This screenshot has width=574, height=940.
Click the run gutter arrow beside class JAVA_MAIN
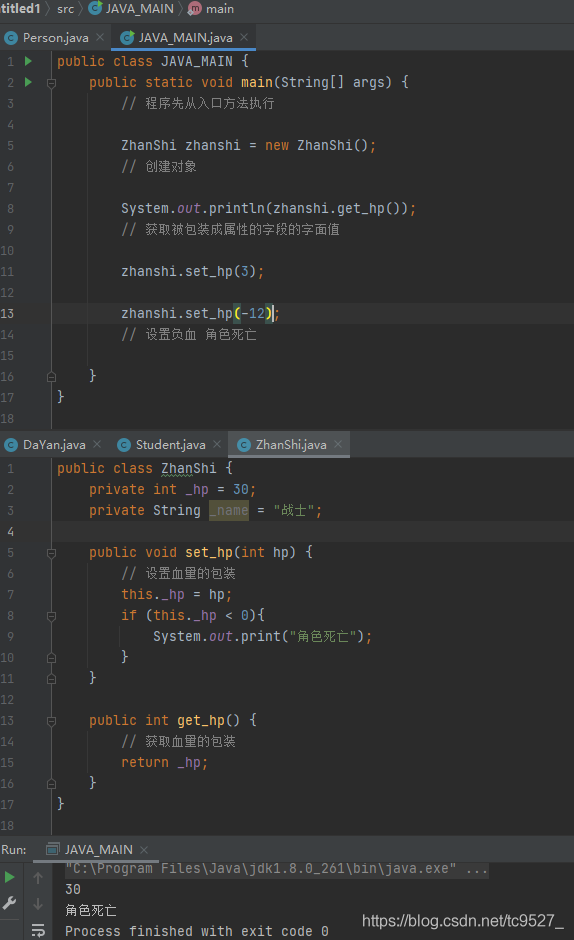28,61
